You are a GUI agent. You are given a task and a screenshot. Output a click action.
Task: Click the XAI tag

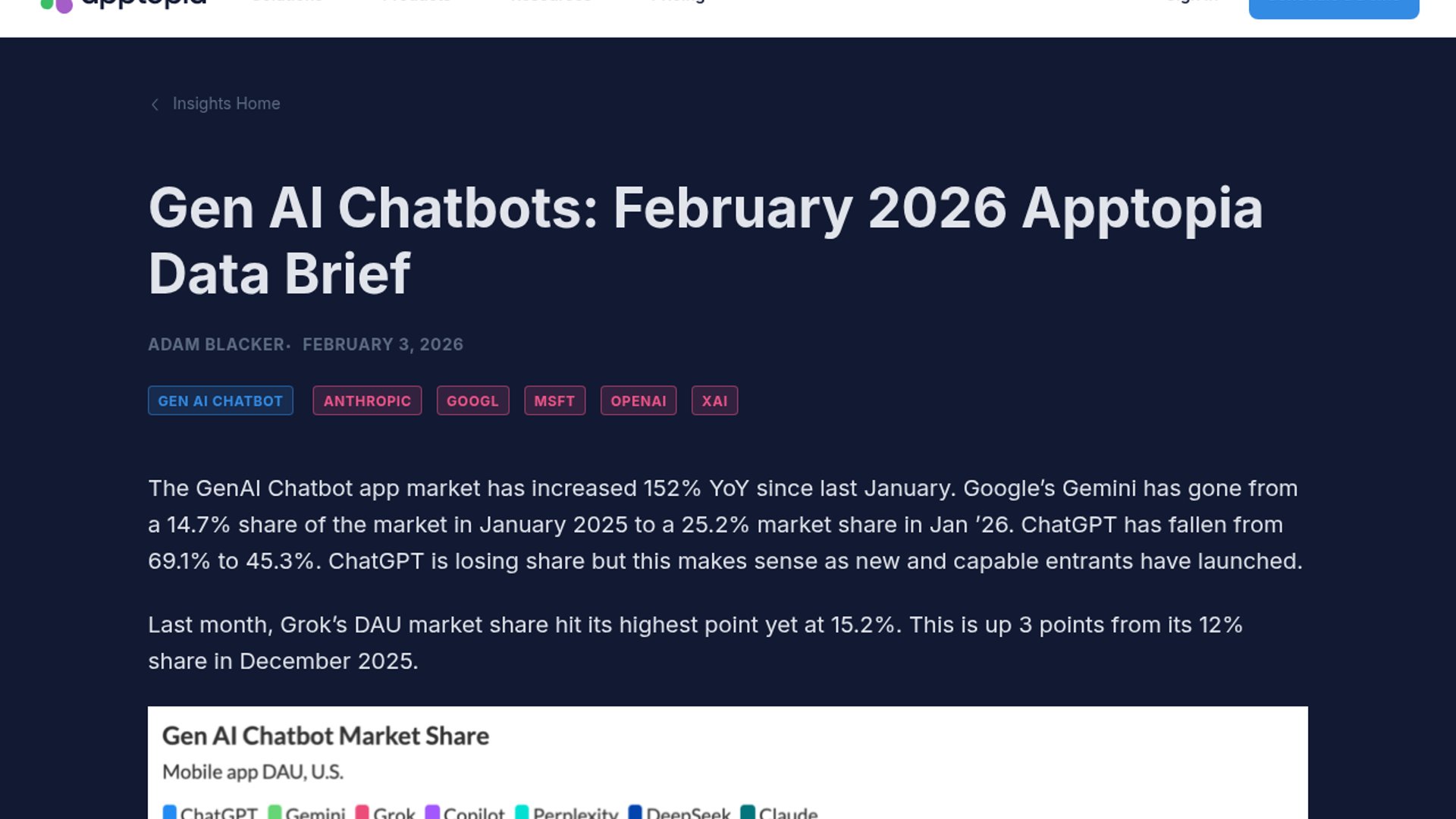click(714, 400)
